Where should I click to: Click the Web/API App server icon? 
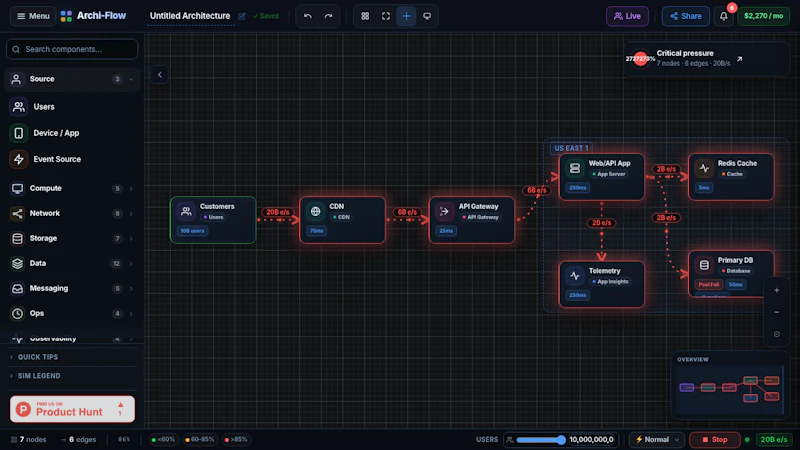[574, 168]
